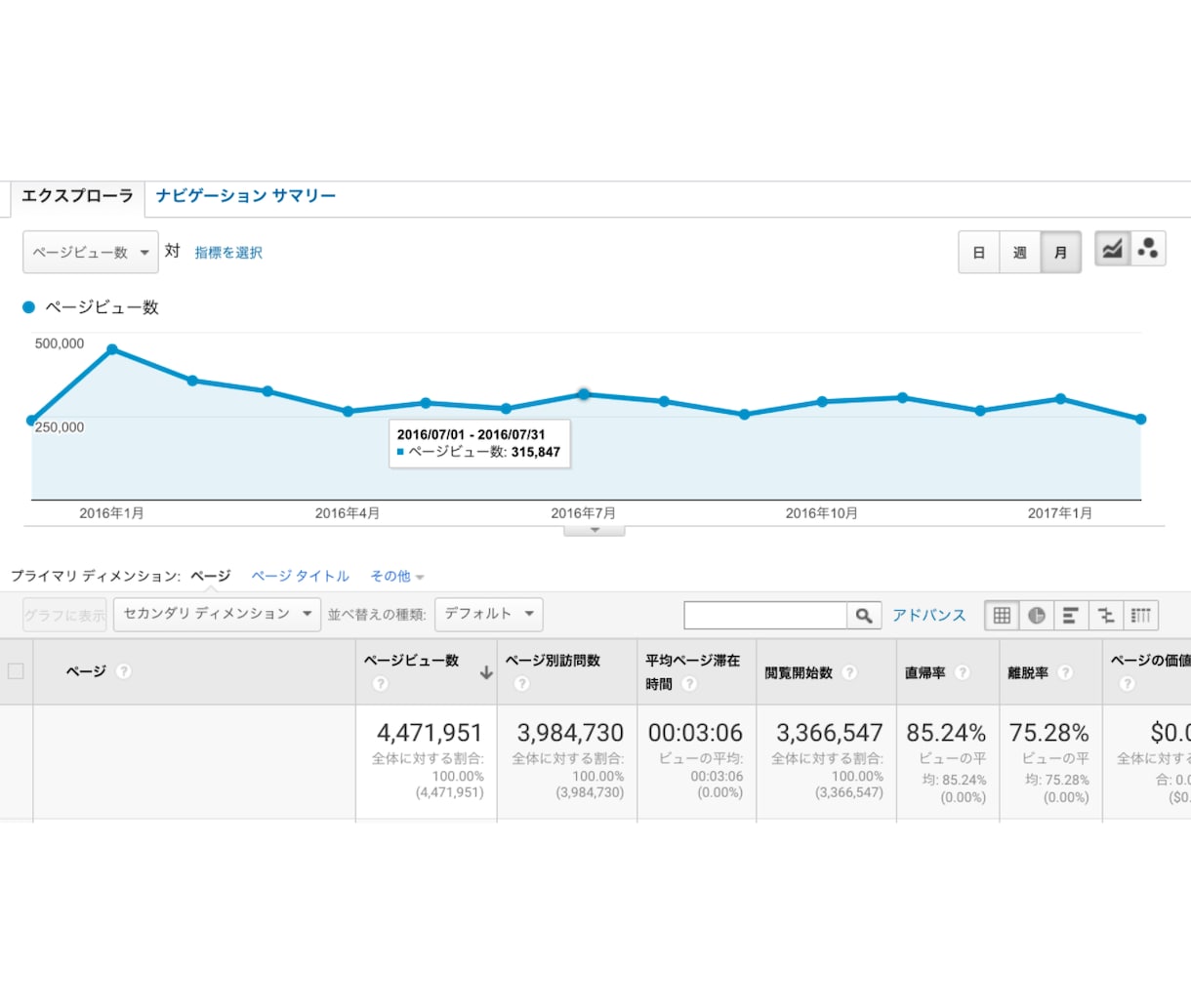Click the 3,366,547 entrances value

pyautogui.click(x=830, y=733)
